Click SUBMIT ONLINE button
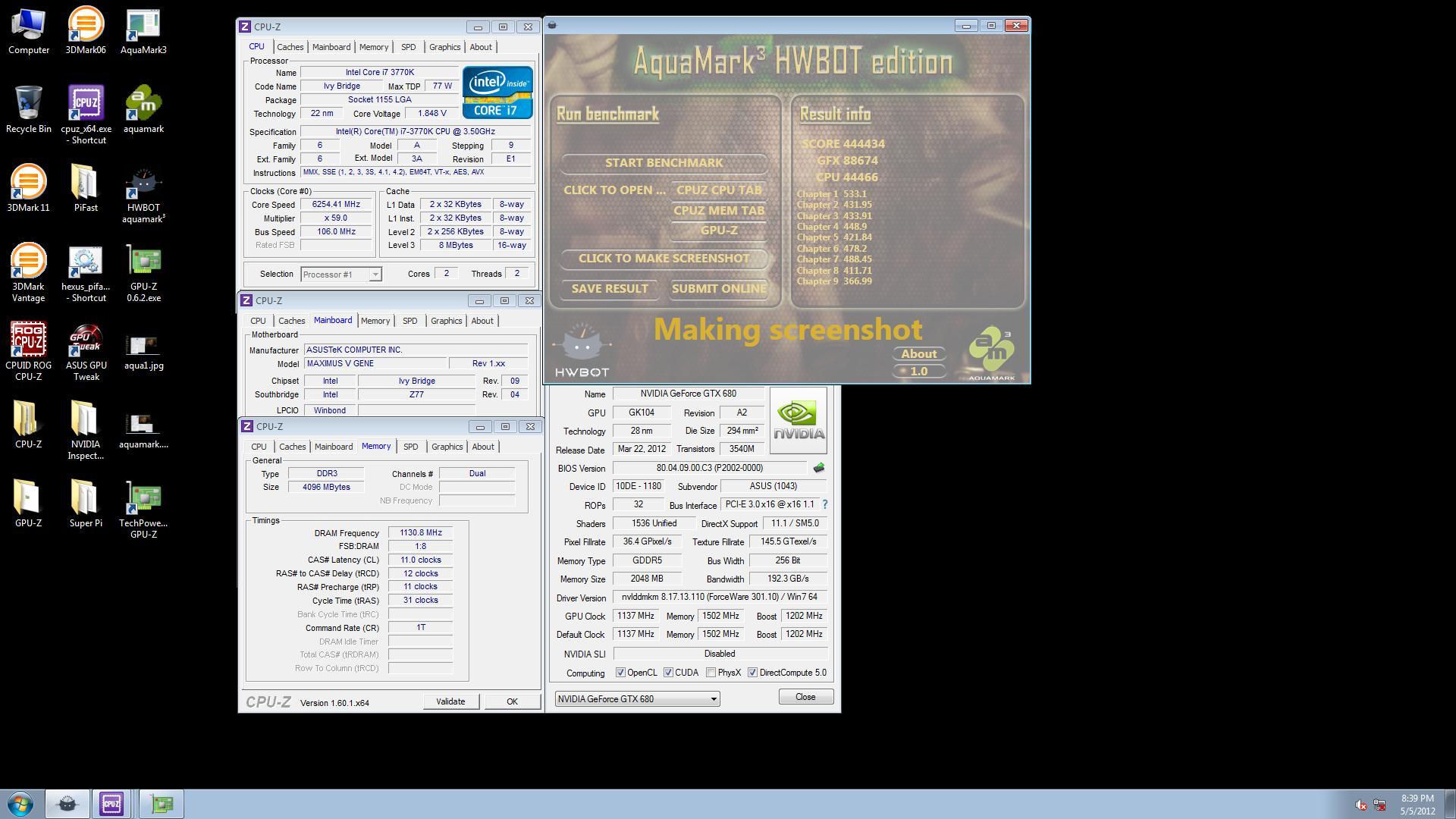 tap(719, 289)
